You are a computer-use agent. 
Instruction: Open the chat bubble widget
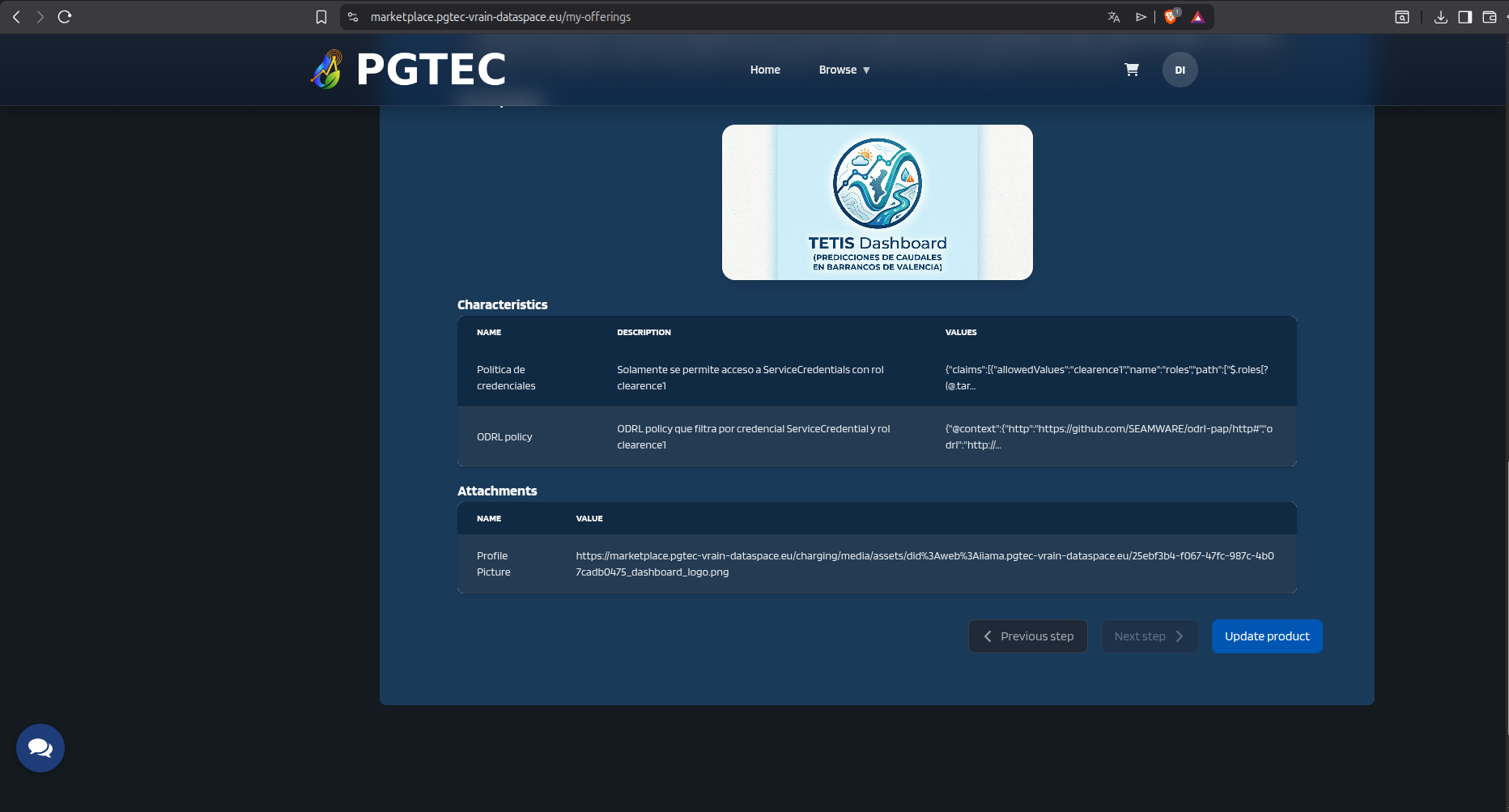point(40,748)
